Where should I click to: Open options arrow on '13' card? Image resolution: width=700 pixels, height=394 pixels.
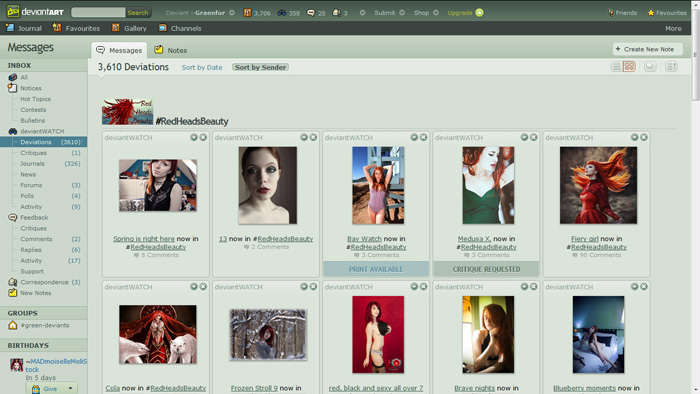click(304, 137)
